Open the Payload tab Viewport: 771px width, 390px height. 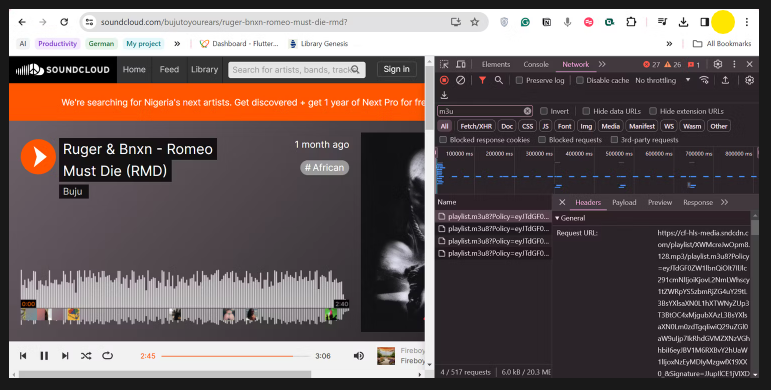pyautogui.click(x=624, y=203)
